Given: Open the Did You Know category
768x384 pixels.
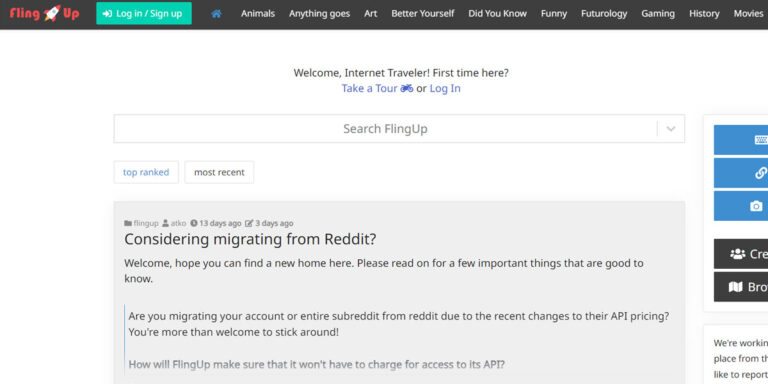Looking at the screenshot, I should pyautogui.click(x=497, y=14).
